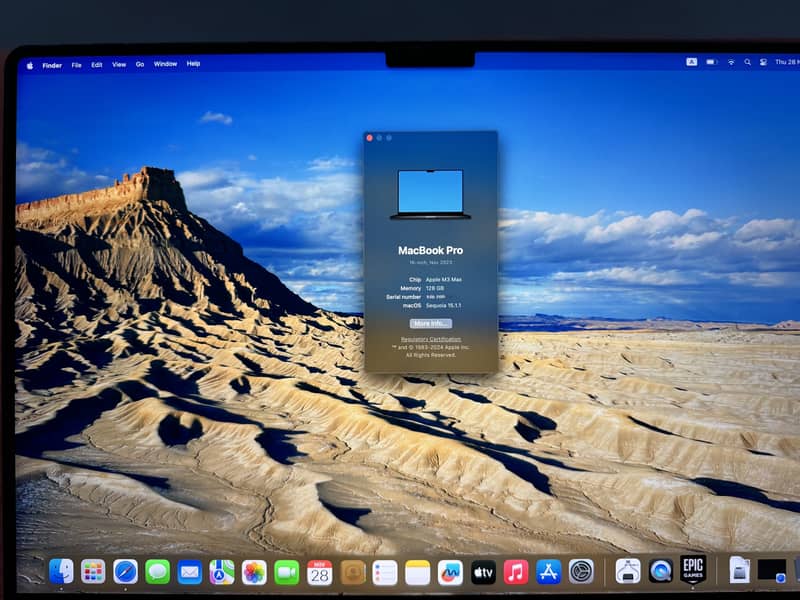Open the Go menu

click(x=140, y=64)
